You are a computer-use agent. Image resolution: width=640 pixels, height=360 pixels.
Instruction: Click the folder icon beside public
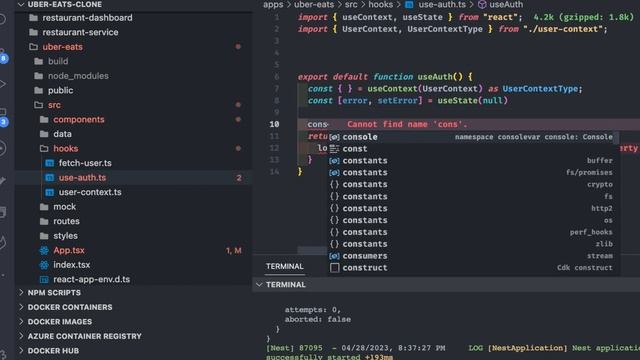click(x=39, y=91)
